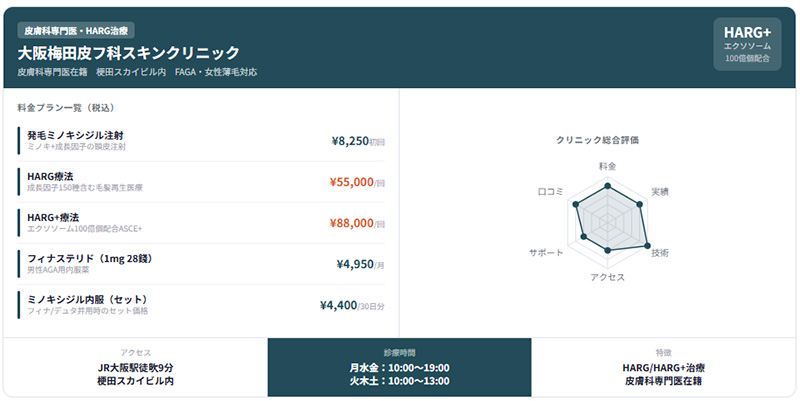Click the 実績 axis label on radar chart
Image resolution: width=800 pixels, height=401 pixels.
click(660, 190)
